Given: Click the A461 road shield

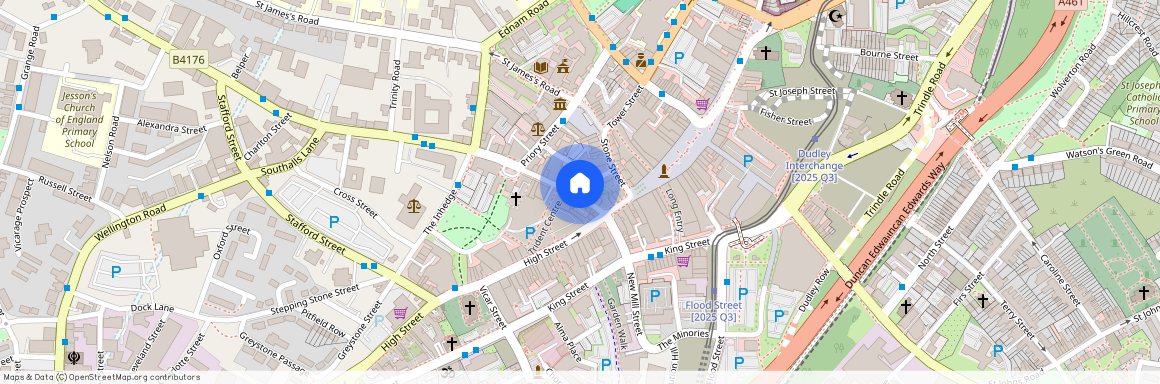Looking at the screenshot, I should click(x=1069, y=4).
